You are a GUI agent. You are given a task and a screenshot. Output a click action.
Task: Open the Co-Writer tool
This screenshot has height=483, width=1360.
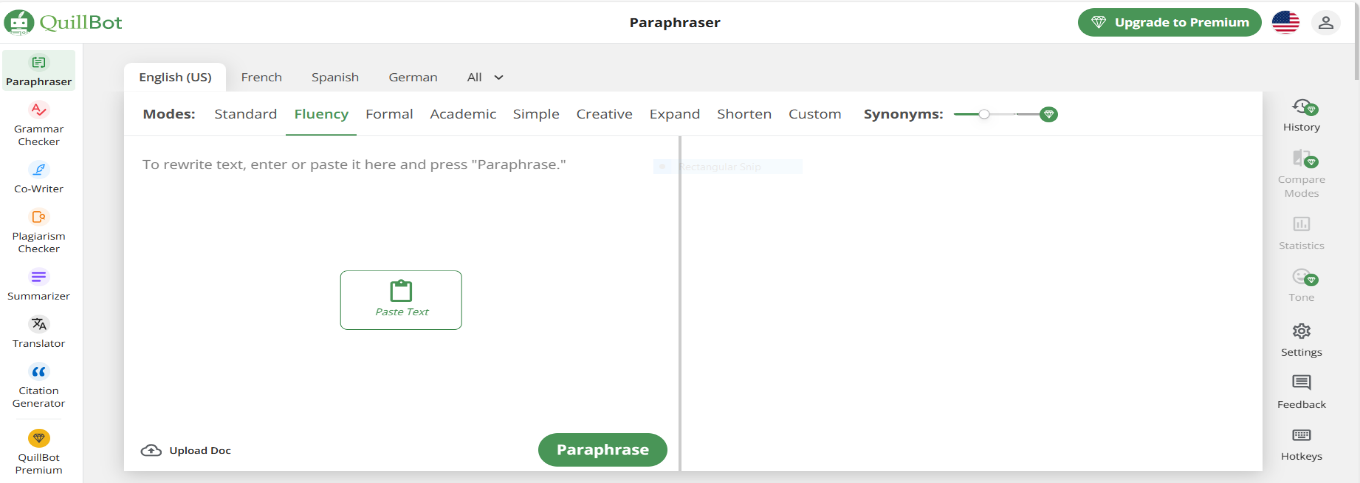[39, 176]
